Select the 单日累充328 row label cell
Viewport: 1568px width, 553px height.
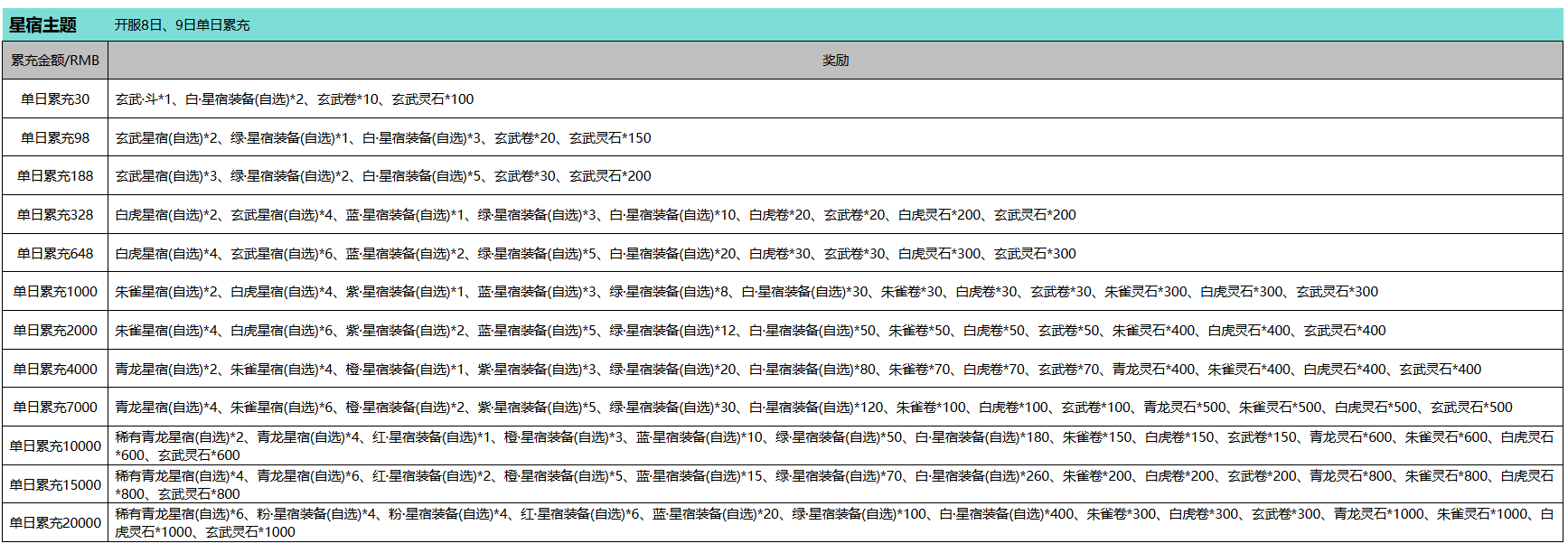click(x=55, y=215)
